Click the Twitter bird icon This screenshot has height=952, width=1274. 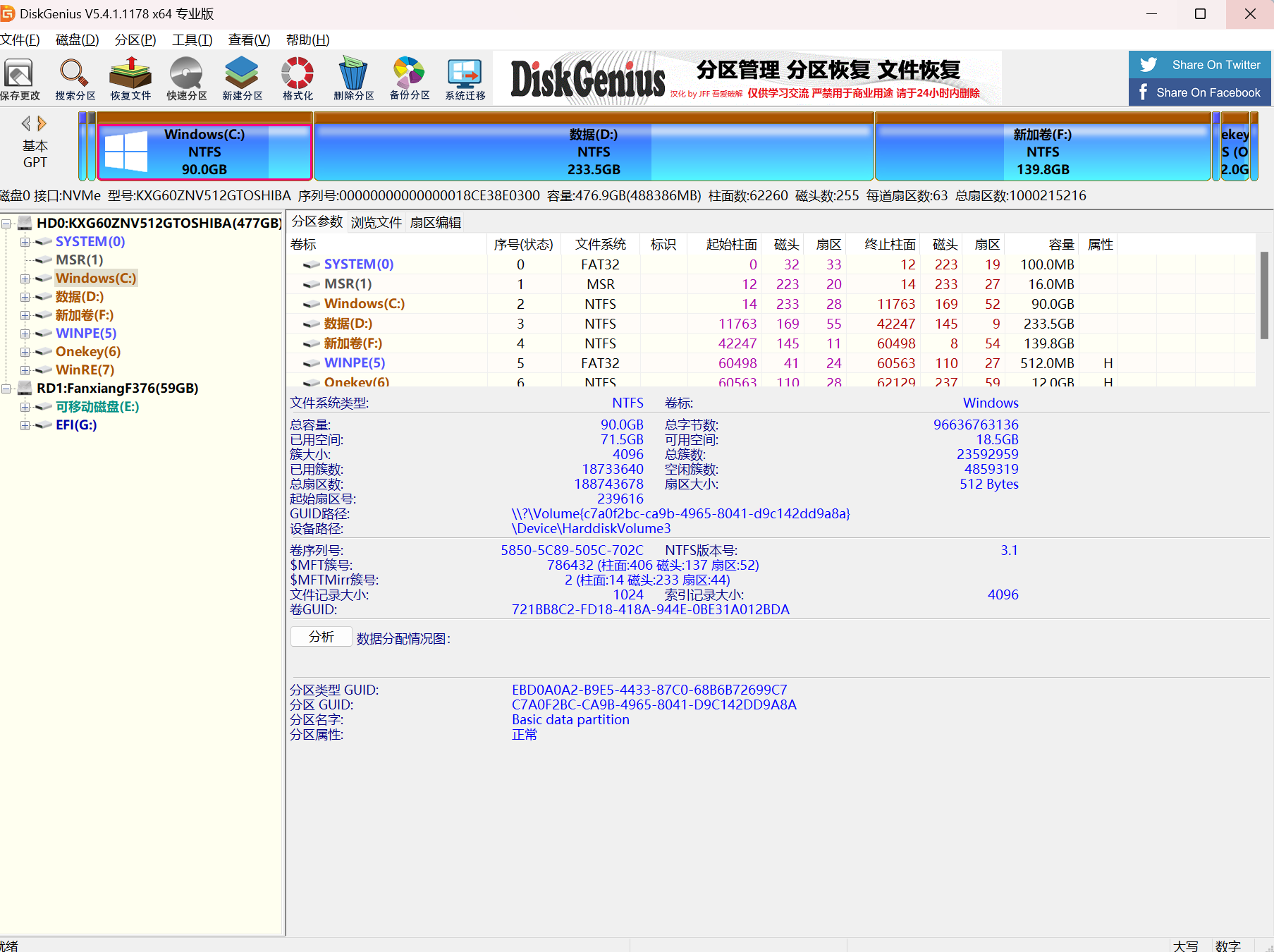(x=1149, y=65)
